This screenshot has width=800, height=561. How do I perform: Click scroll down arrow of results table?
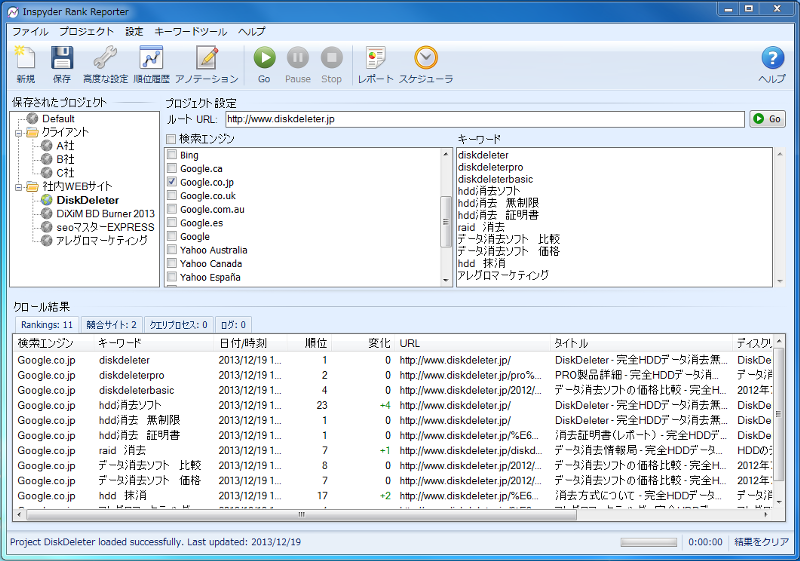pos(779,502)
